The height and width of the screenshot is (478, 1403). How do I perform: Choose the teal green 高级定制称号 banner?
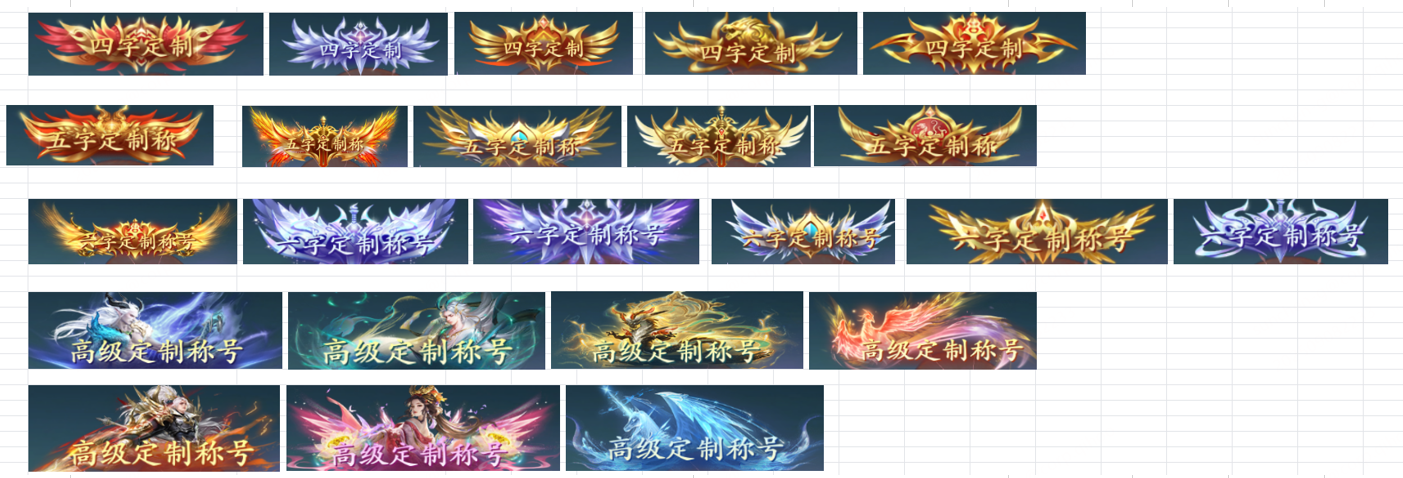pos(416,330)
